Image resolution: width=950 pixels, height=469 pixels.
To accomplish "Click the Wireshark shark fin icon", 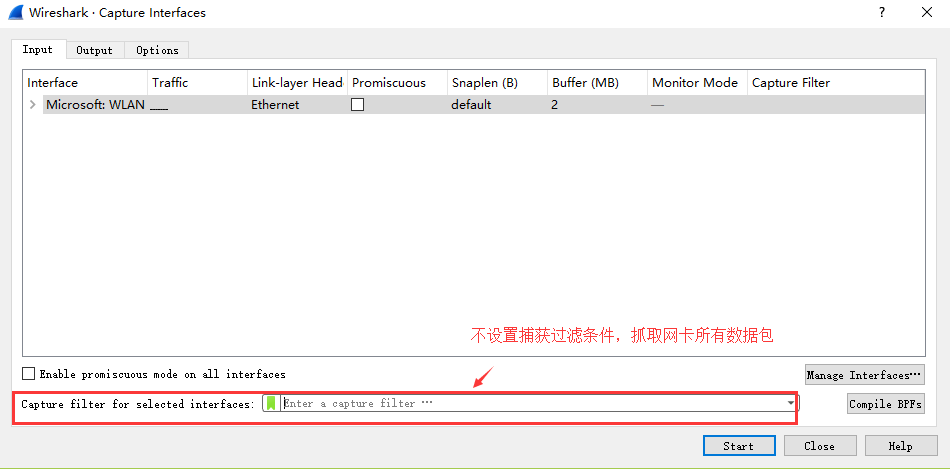I will (x=16, y=12).
